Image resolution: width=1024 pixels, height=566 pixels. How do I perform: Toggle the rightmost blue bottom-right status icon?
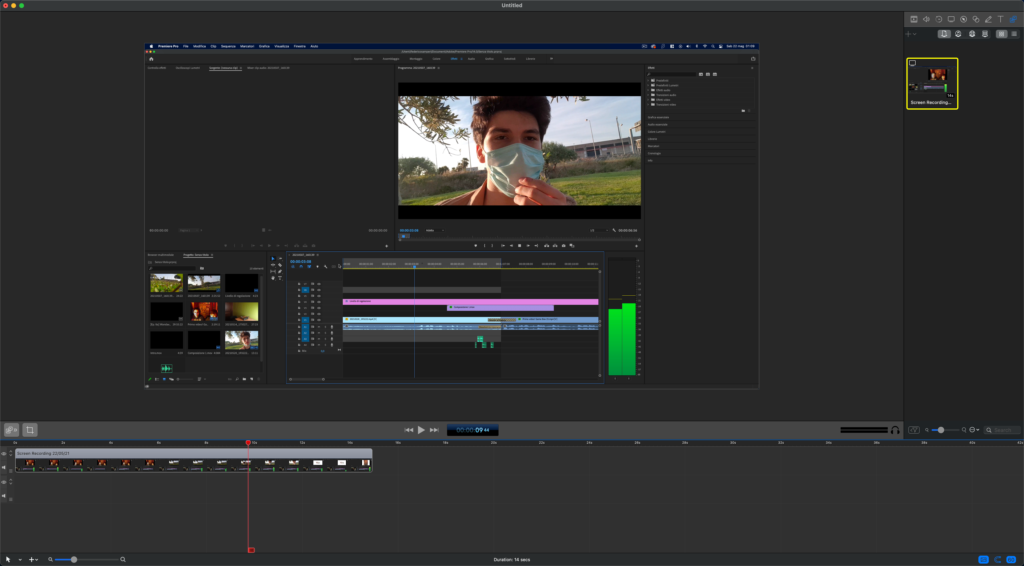coord(1012,559)
